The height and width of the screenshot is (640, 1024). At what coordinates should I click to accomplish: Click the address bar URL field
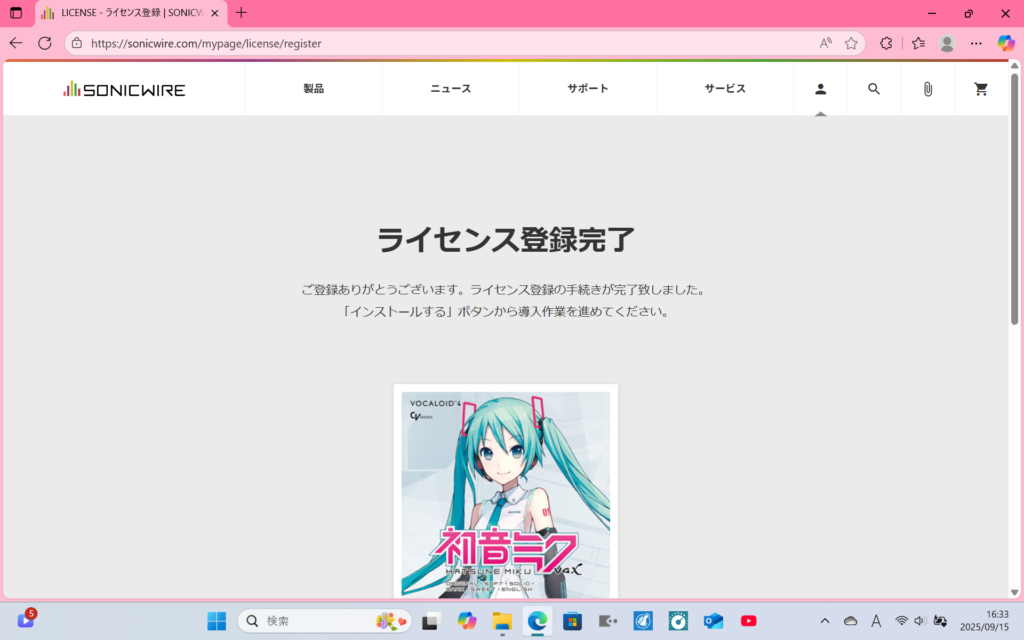[440, 44]
